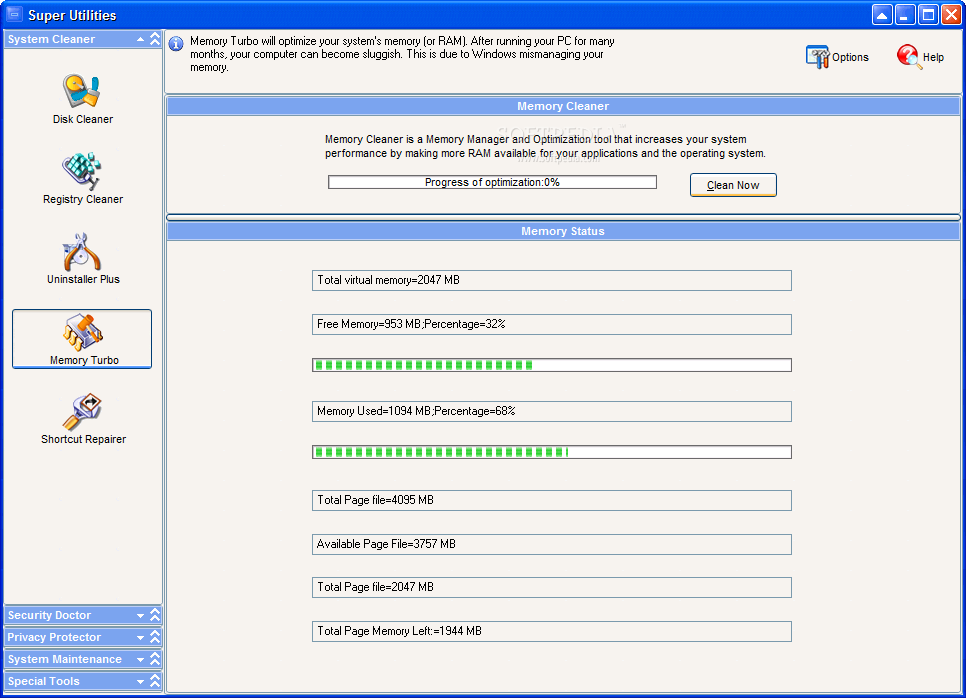Image resolution: width=966 pixels, height=698 pixels.
Task: Open the Uninstaller Plus icon
Action: coord(81,251)
